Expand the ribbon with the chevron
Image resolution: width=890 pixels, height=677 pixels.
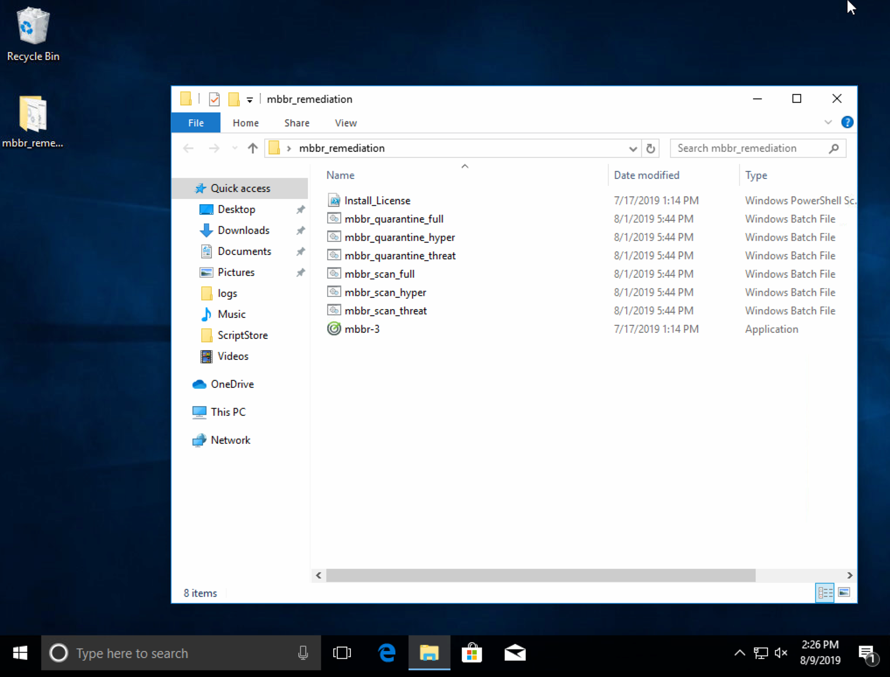(x=828, y=122)
